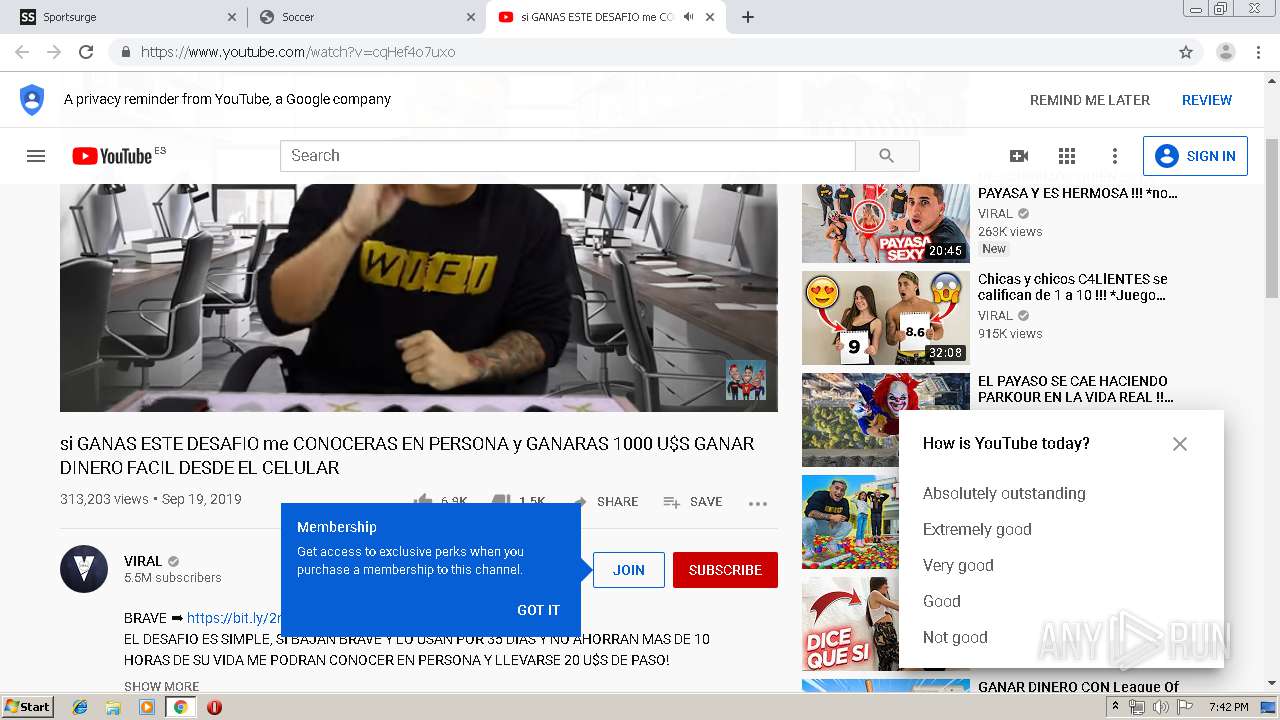Open 'GANAR DINERO CON League Of' video
This screenshot has width=1280, height=720.
(1078, 686)
